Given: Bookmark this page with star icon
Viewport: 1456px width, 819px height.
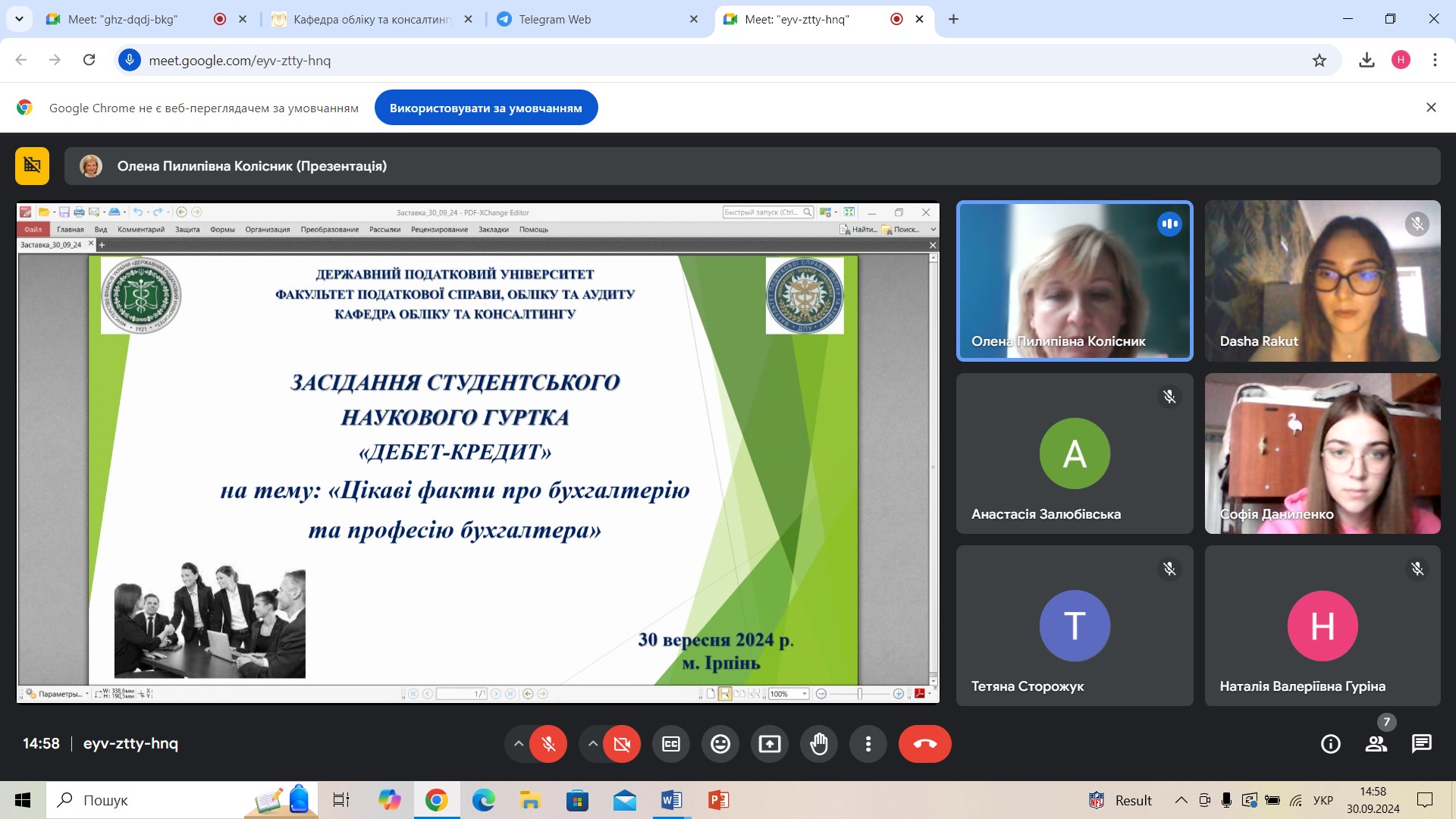Looking at the screenshot, I should [x=1319, y=60].
